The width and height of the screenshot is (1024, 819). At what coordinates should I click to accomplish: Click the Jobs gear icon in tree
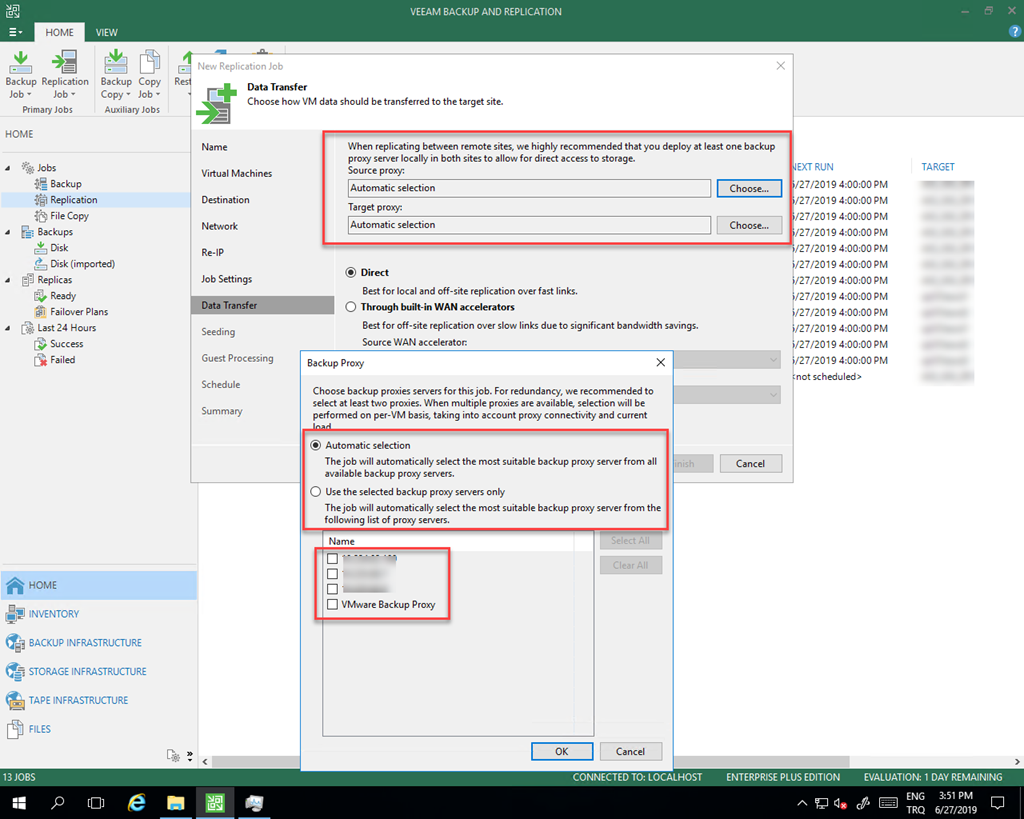(28, 168)
